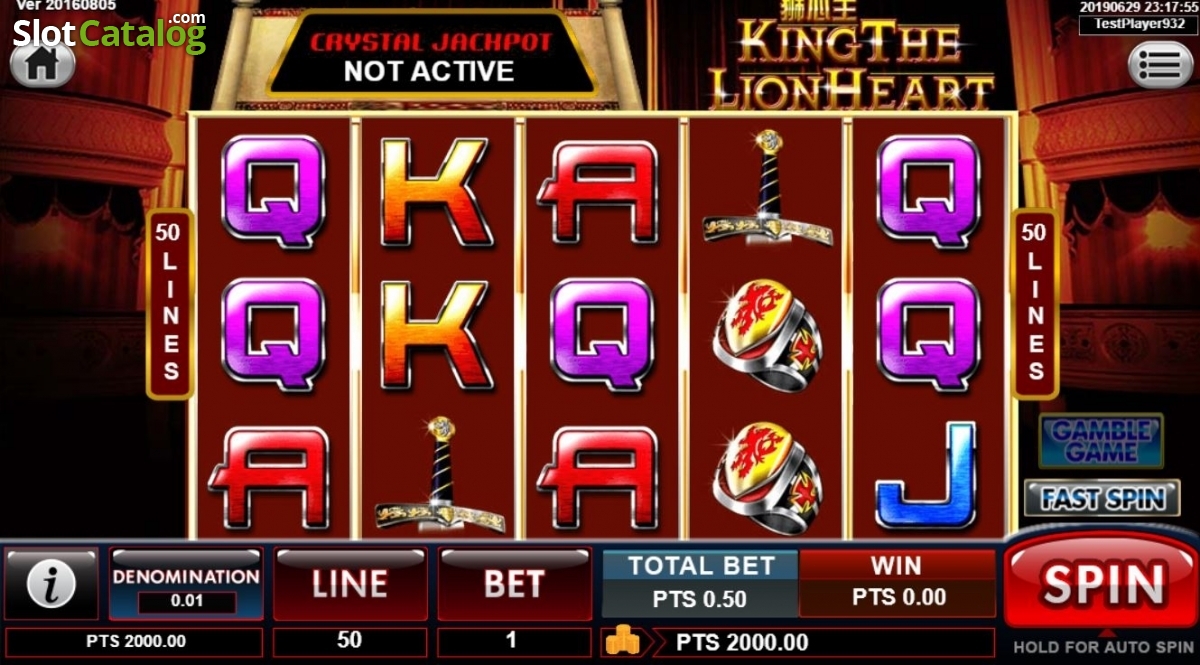Click the Crystal Jackpot Not Active banner
The image size is (1200, 665).
428,56
